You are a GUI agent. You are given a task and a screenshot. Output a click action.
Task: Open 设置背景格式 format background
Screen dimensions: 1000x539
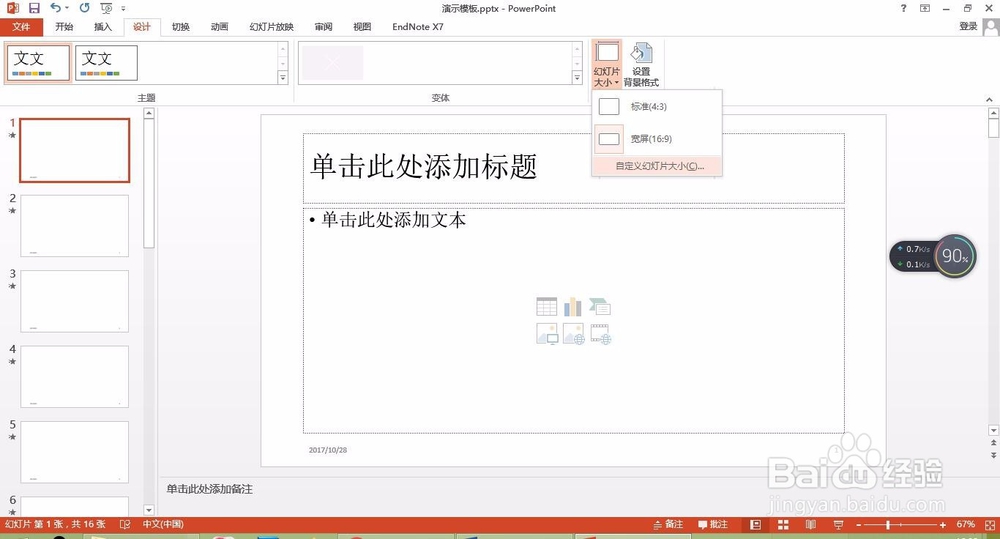[x=641, y=64]
